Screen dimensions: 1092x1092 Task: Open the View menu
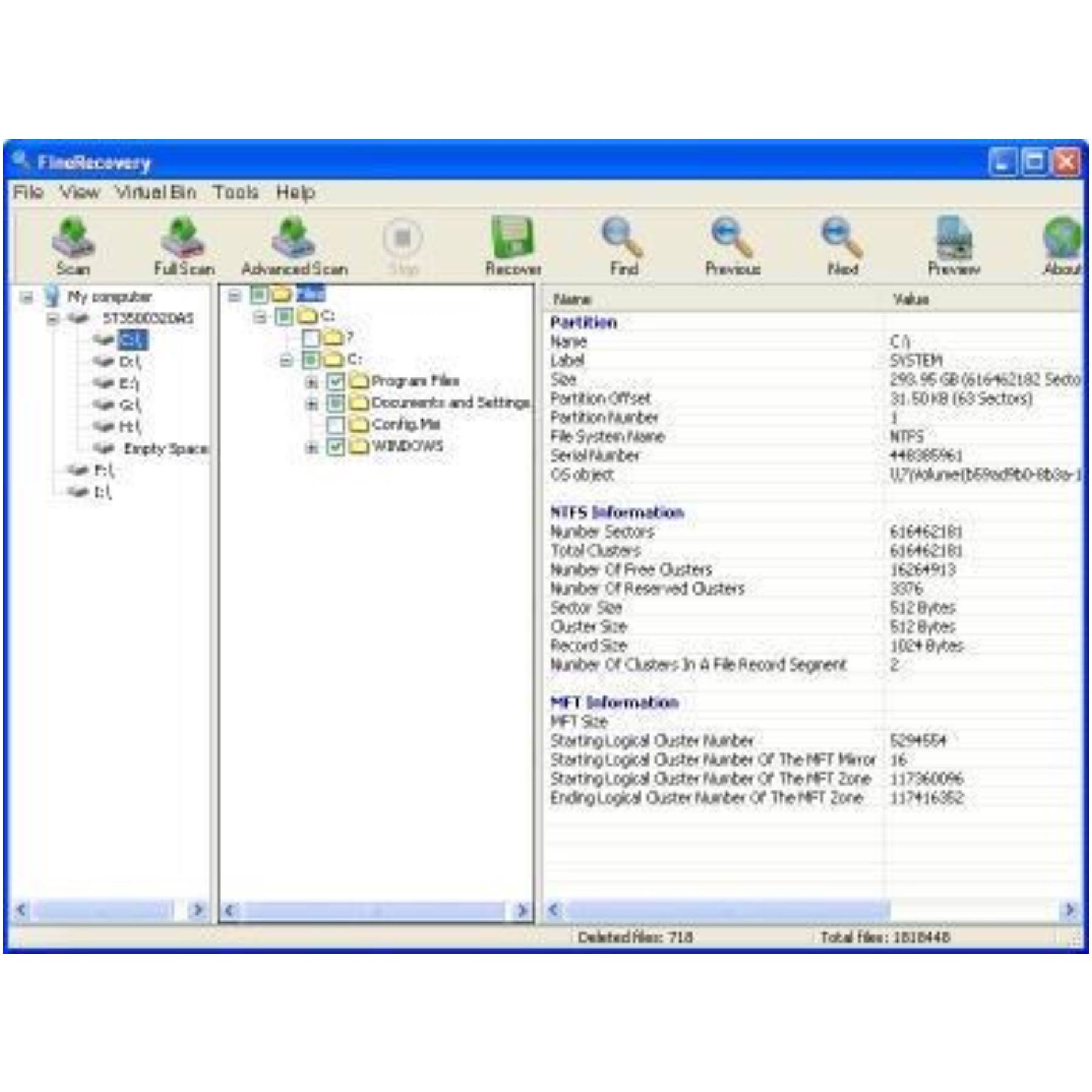point(79,192)
